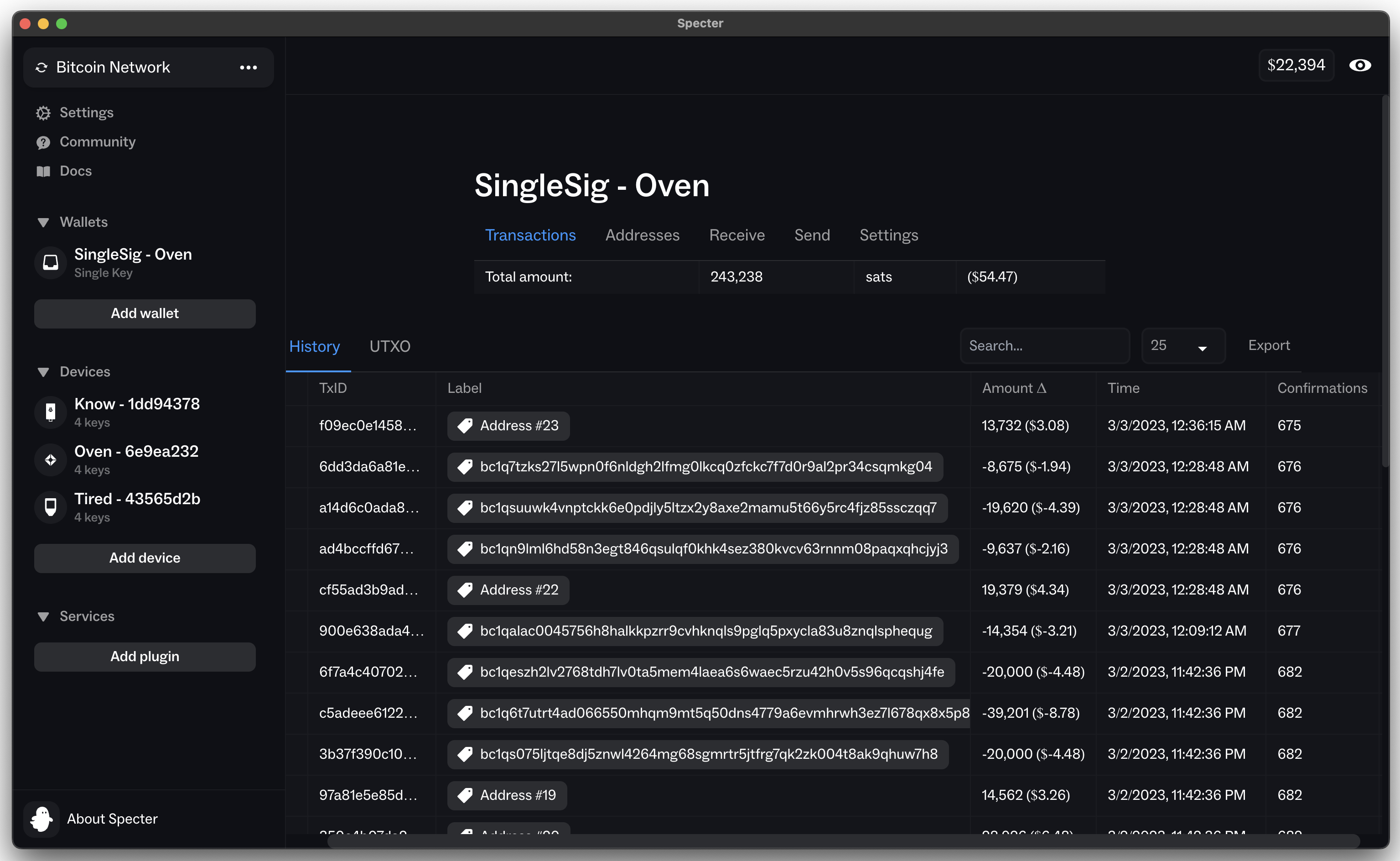Click transaction ID 900e638ada4…
The height and width of the screenshot is (861, 1400).
pyautogui.click(x=372, y=631)
